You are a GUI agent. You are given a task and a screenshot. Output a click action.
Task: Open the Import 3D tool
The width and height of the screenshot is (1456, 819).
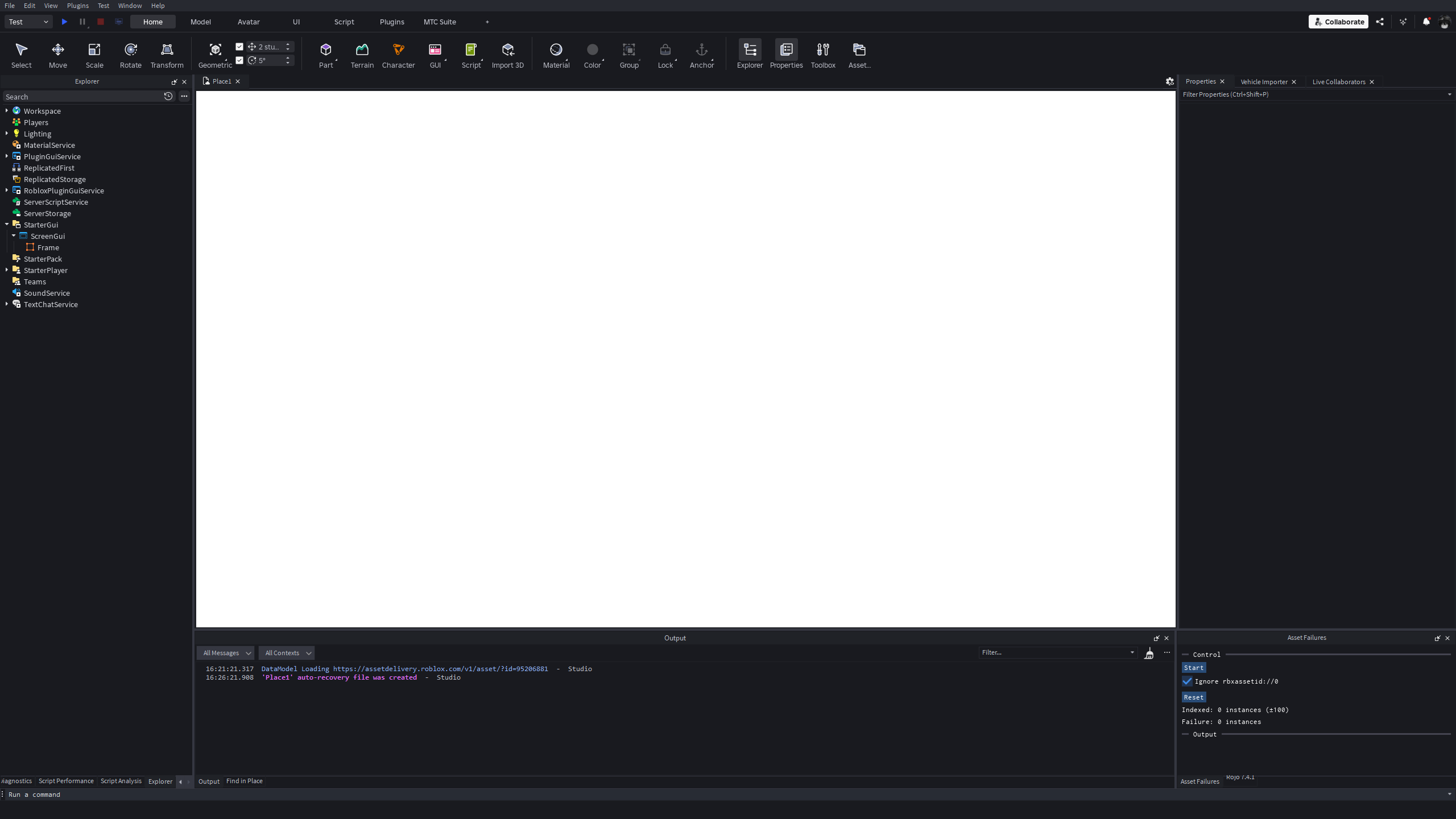coord(507,54)
